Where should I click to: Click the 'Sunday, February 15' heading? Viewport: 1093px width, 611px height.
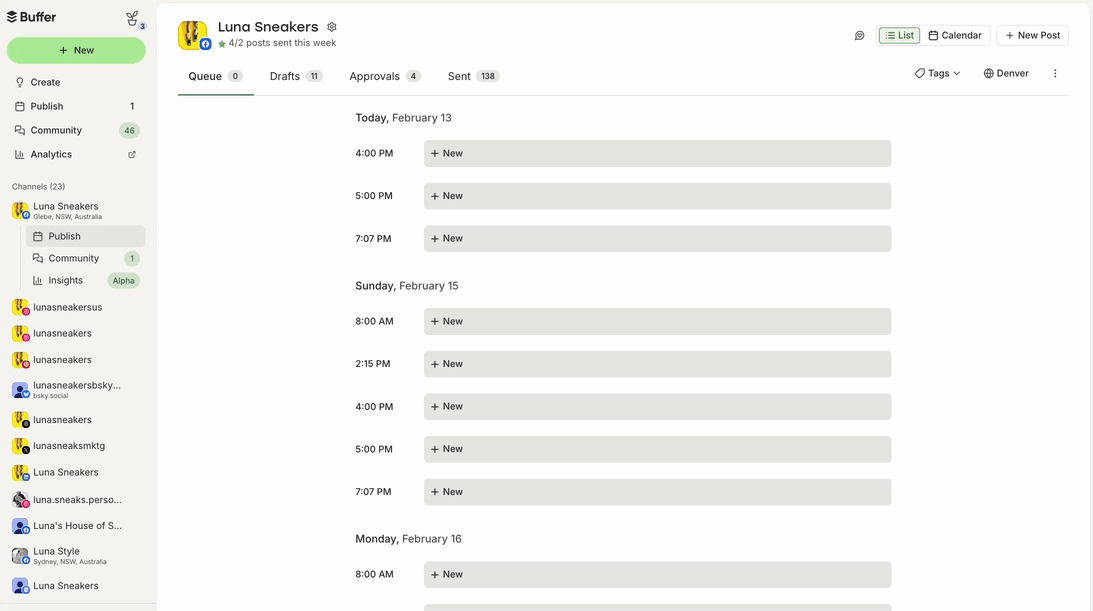[407, 286]
